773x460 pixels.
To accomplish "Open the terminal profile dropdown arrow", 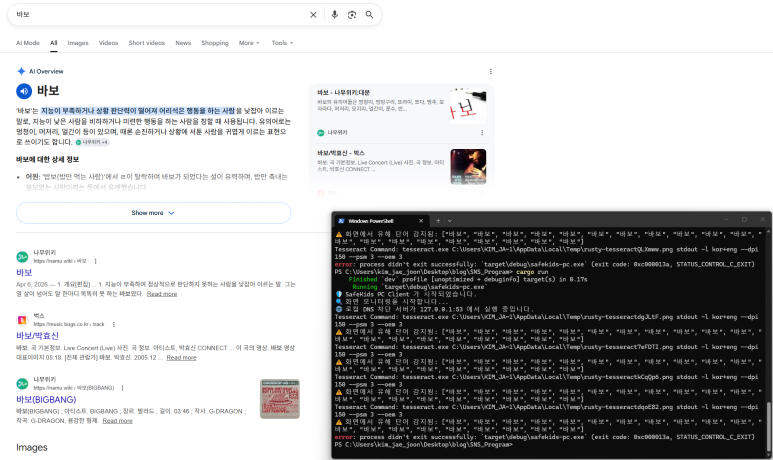I will click(450, 221).
